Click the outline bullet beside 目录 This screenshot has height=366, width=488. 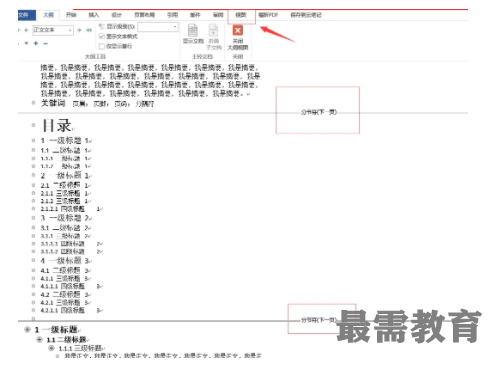point(33,125)
